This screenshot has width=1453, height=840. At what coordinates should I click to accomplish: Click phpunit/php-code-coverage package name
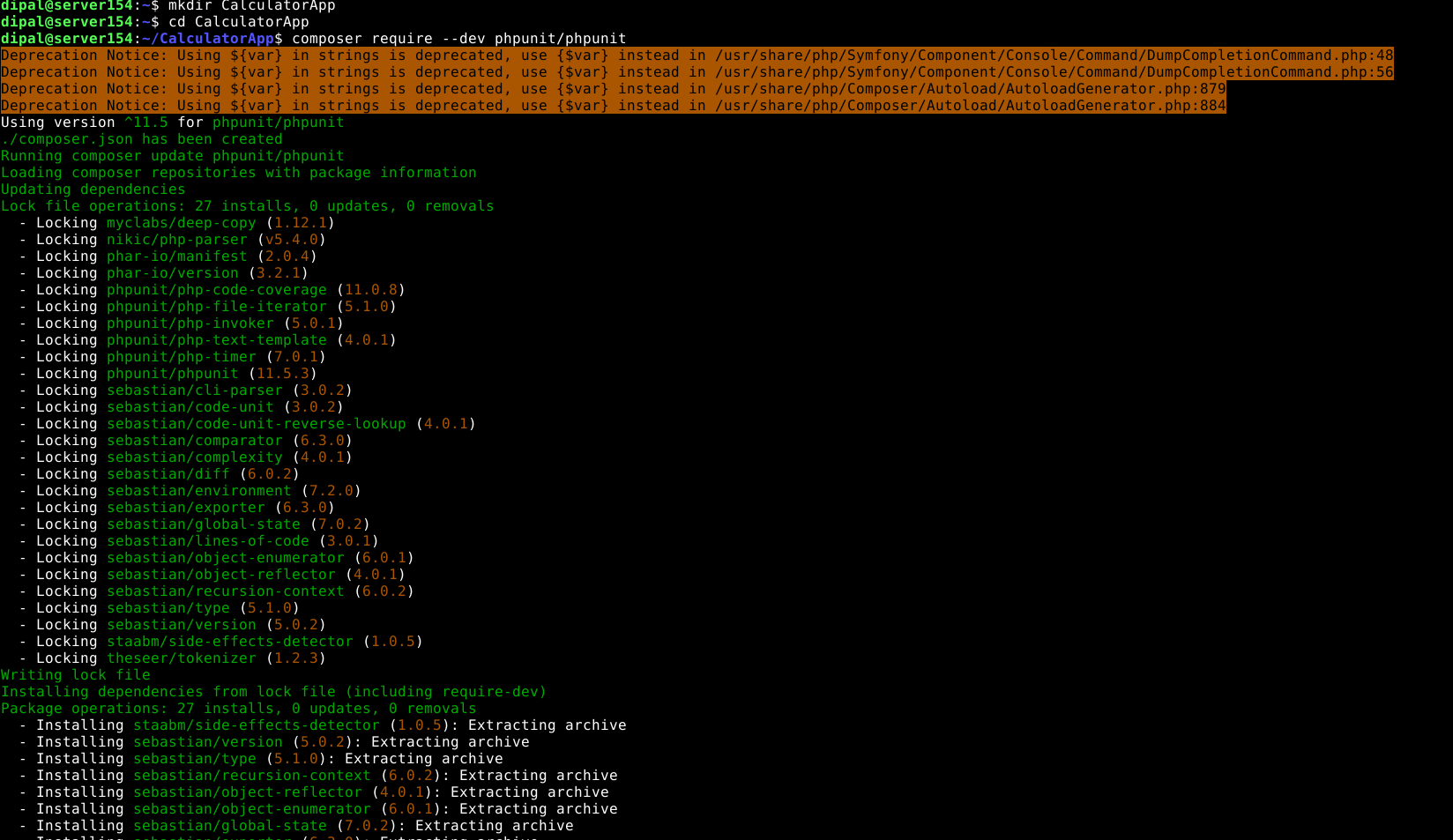point(216,290)
